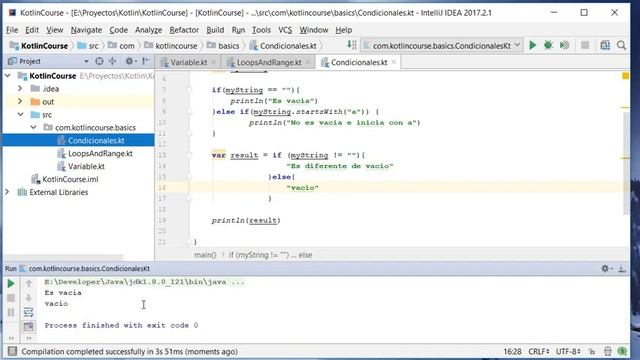The width and height of the screenshot is (640, 360).
Task: Click the yellow inspection warning indicator
Action: (625, 76)
